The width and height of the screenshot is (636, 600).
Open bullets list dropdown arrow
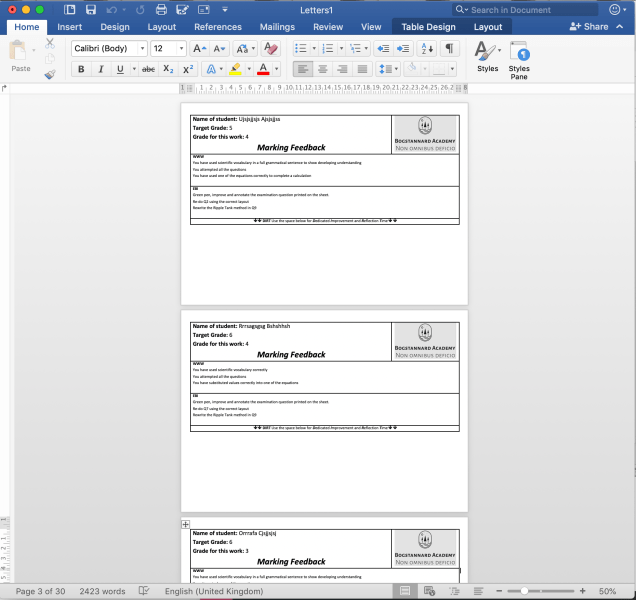pos(314,49)
